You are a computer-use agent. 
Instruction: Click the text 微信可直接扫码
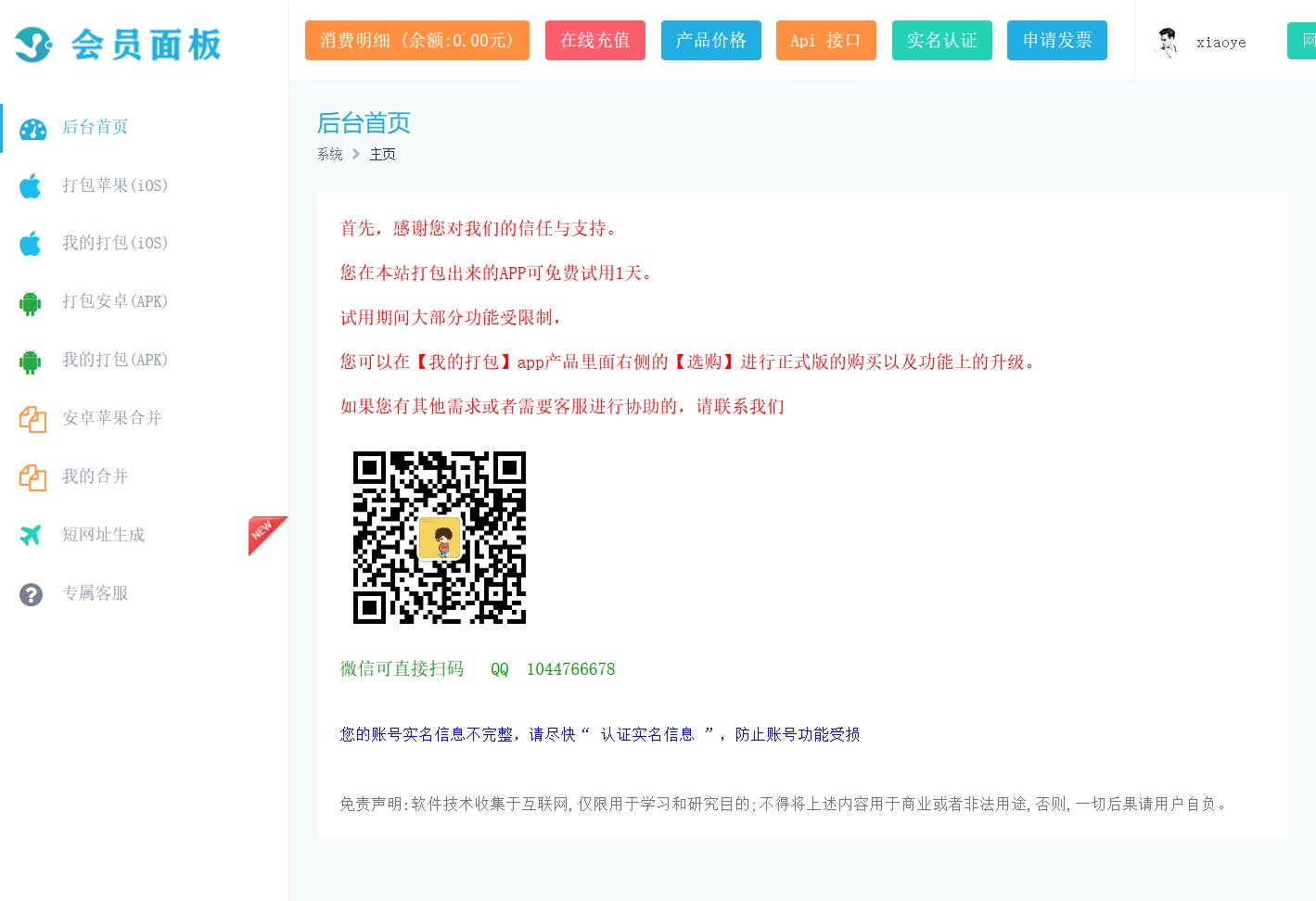(x=402, y=669)
